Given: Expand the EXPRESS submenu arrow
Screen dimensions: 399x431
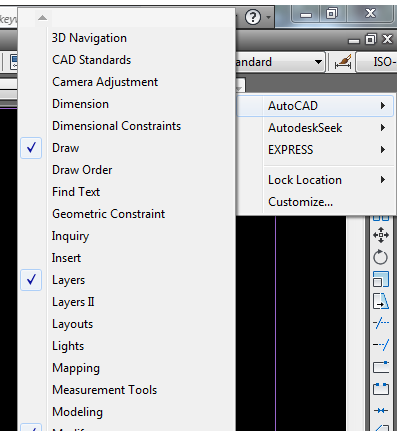Looking at the screenshot, I should [x=383, y=150].
